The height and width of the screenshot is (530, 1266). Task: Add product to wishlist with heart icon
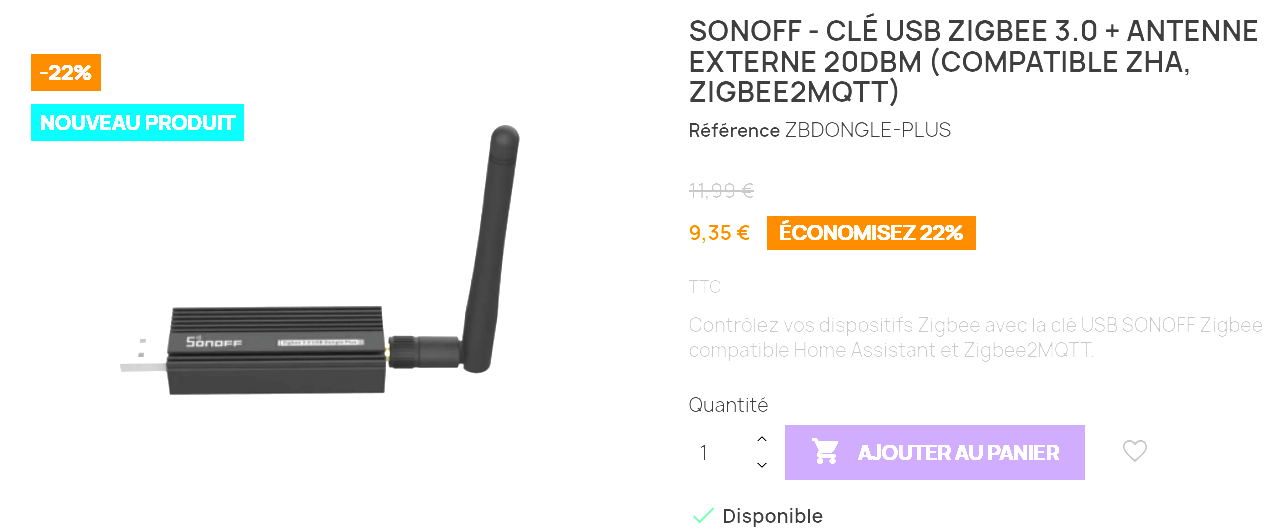click(x=1134, y=451)
